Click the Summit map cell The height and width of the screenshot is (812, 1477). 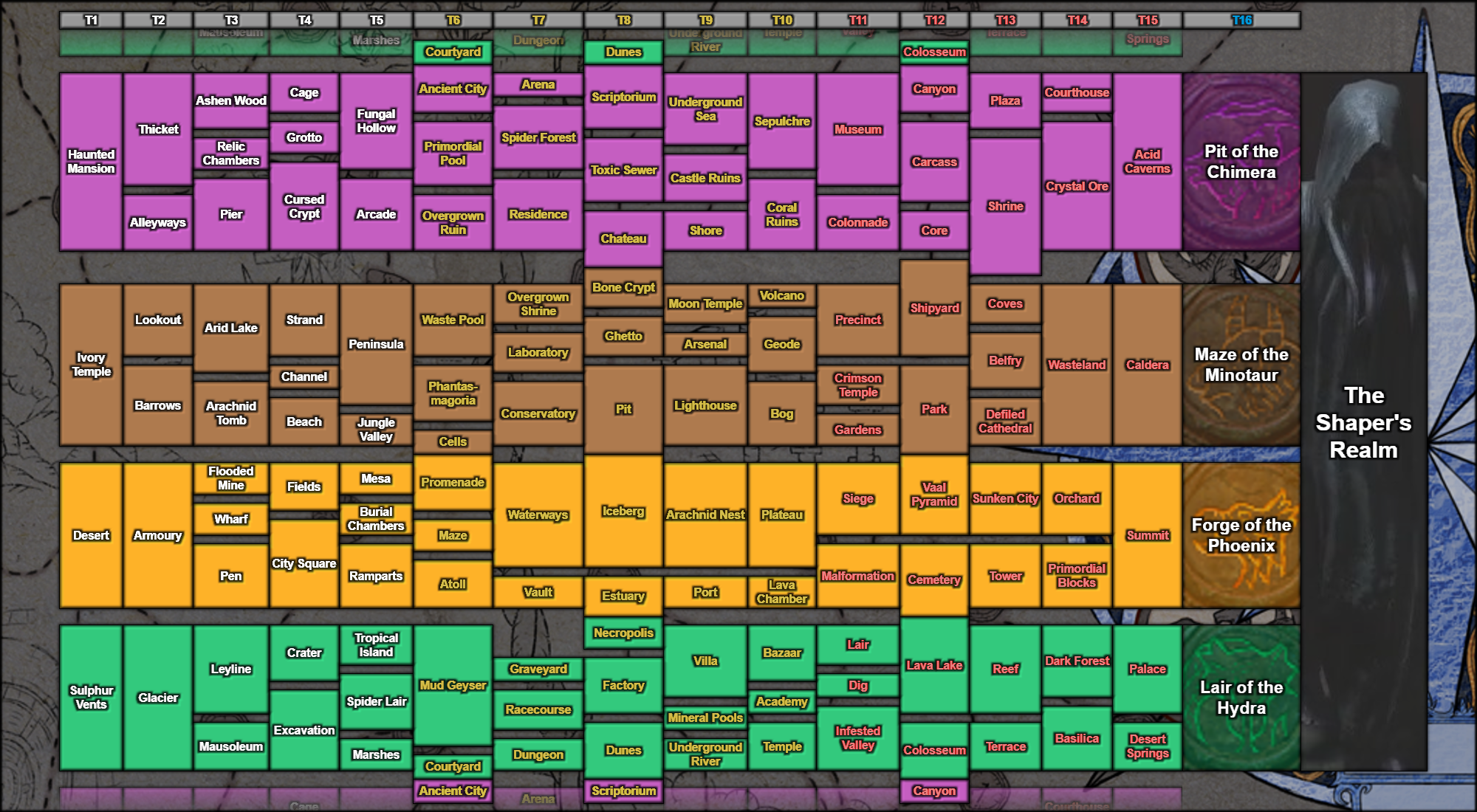tap(1147, 535)
